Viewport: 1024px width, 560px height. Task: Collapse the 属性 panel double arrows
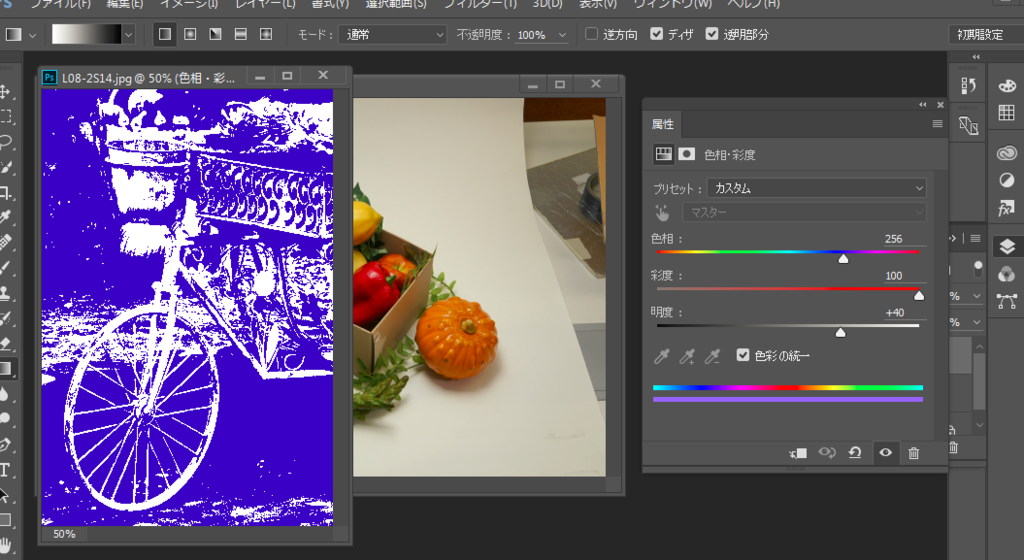tap(923, 104)
